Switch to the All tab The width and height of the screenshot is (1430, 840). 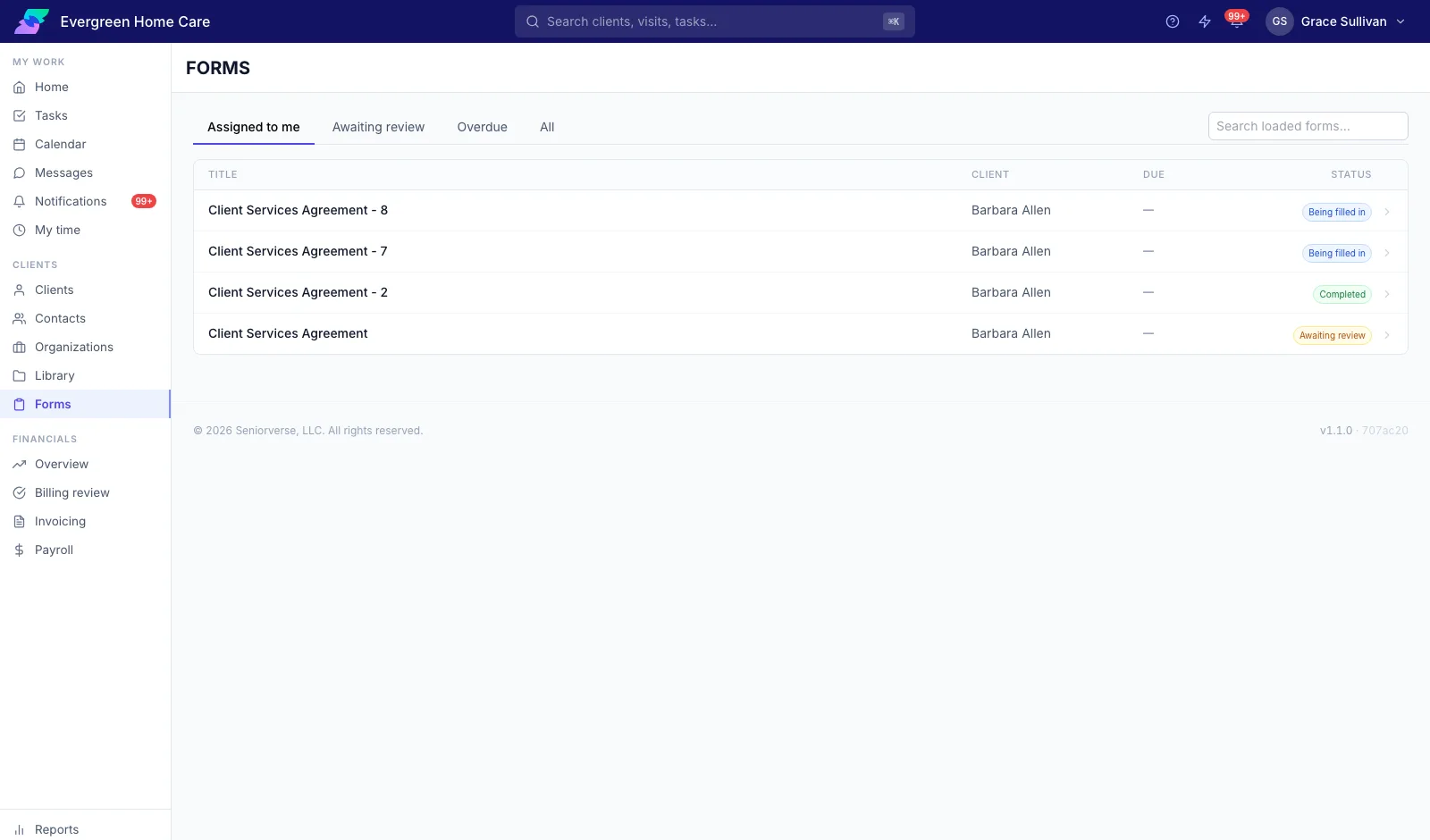(x=547, y=127)
